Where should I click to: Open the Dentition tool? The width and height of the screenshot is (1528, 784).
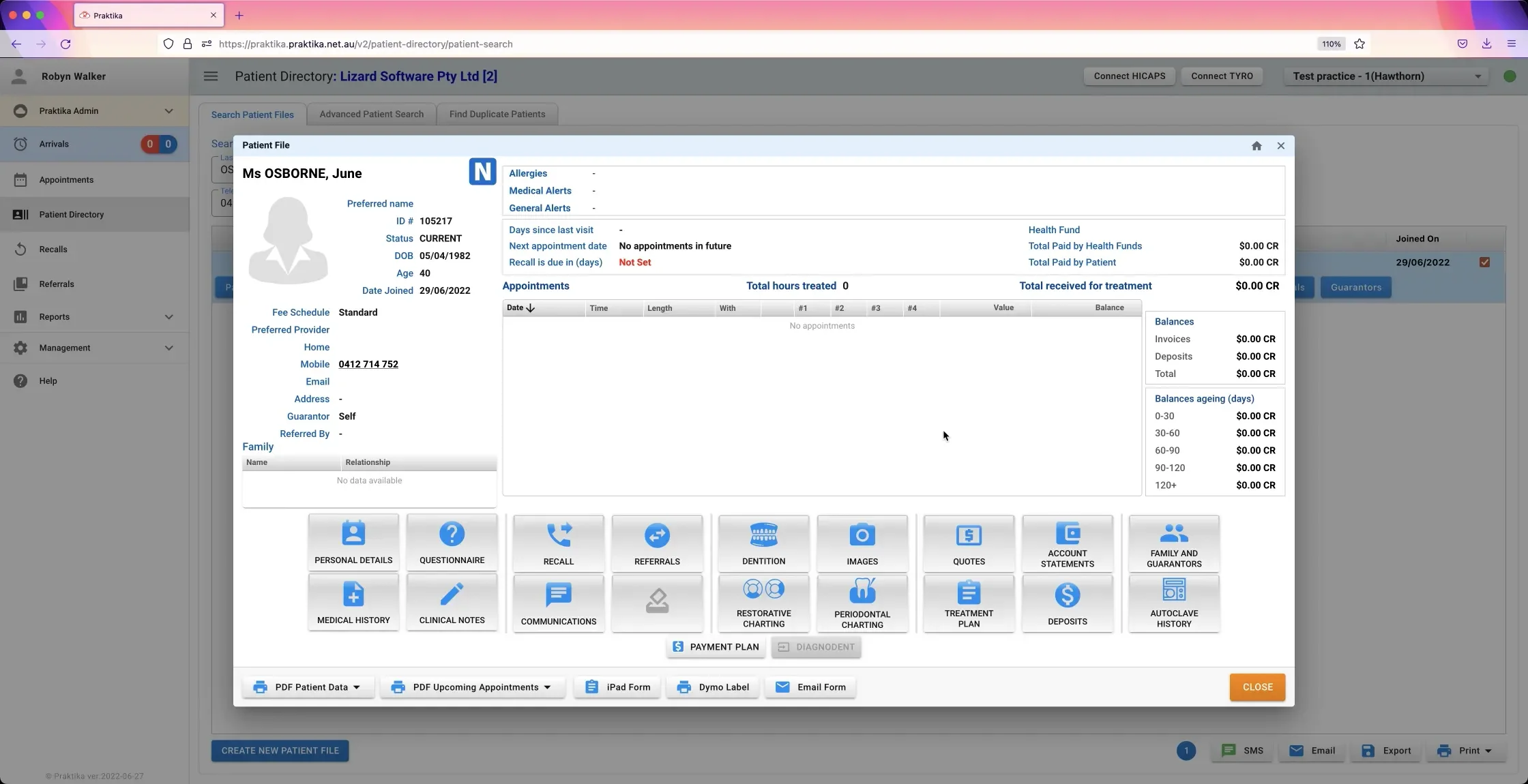click(x=763, y=543)
